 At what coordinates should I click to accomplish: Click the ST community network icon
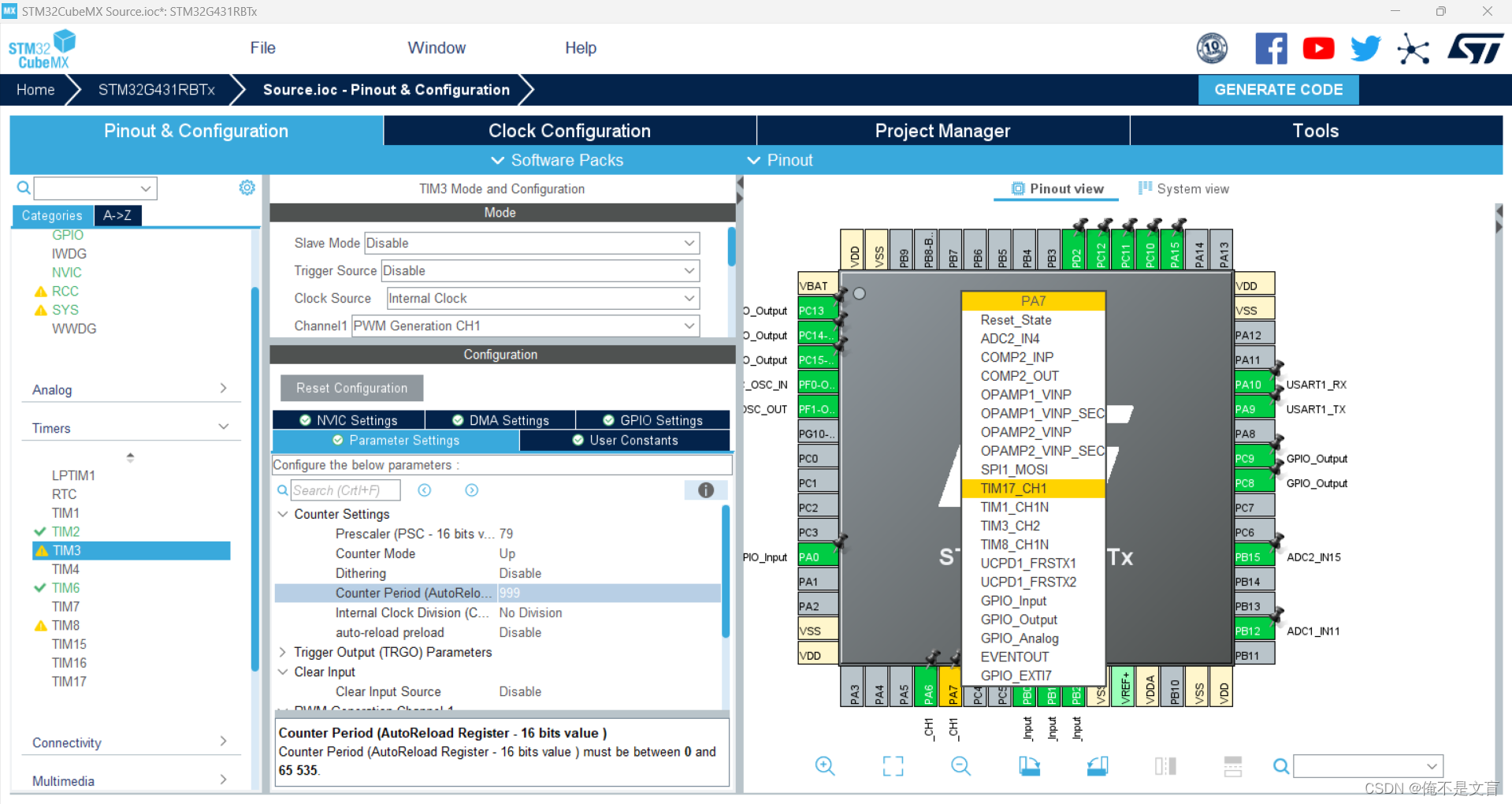1413,49
